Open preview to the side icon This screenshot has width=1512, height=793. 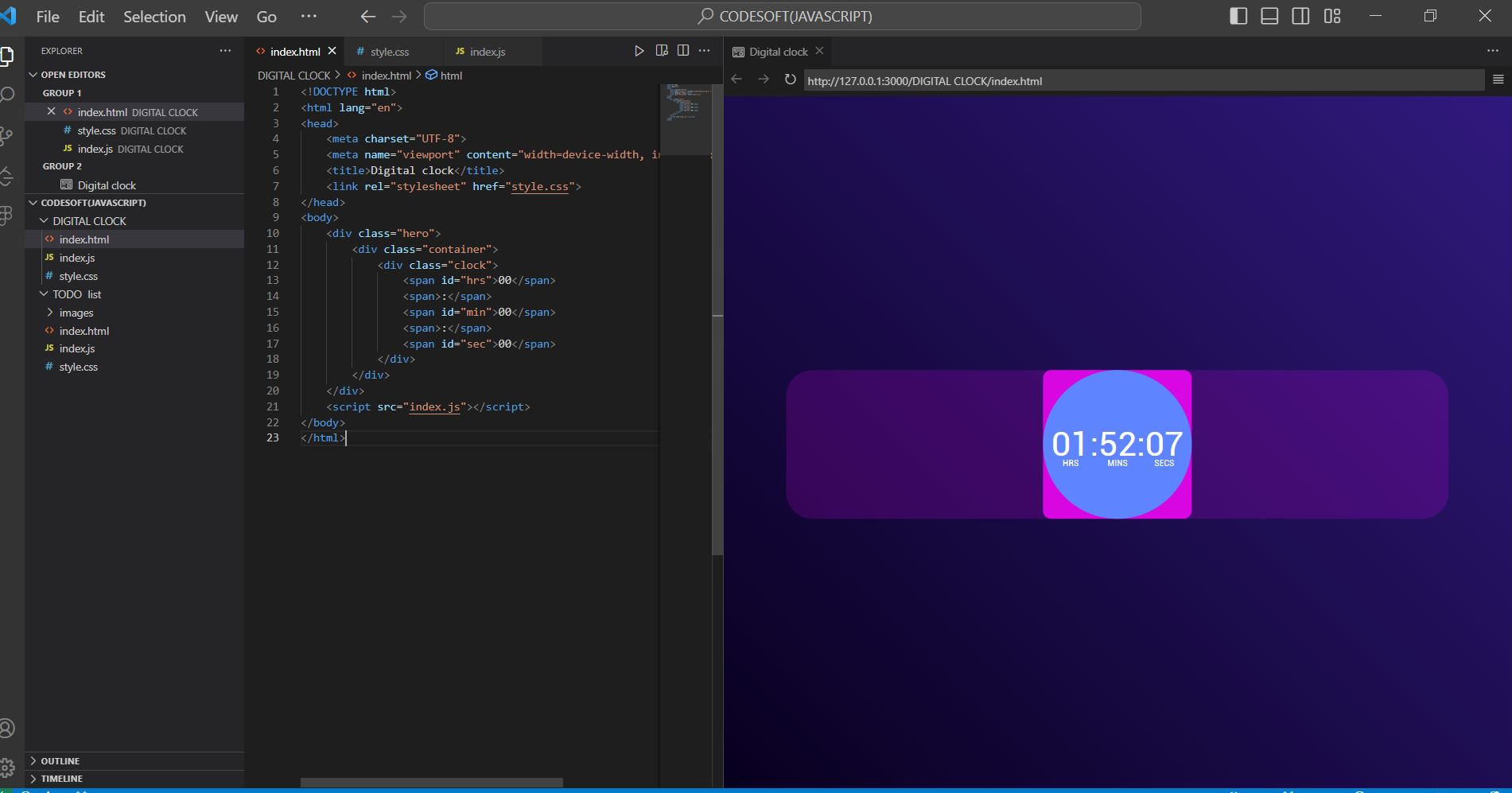[x=662, y=51]
